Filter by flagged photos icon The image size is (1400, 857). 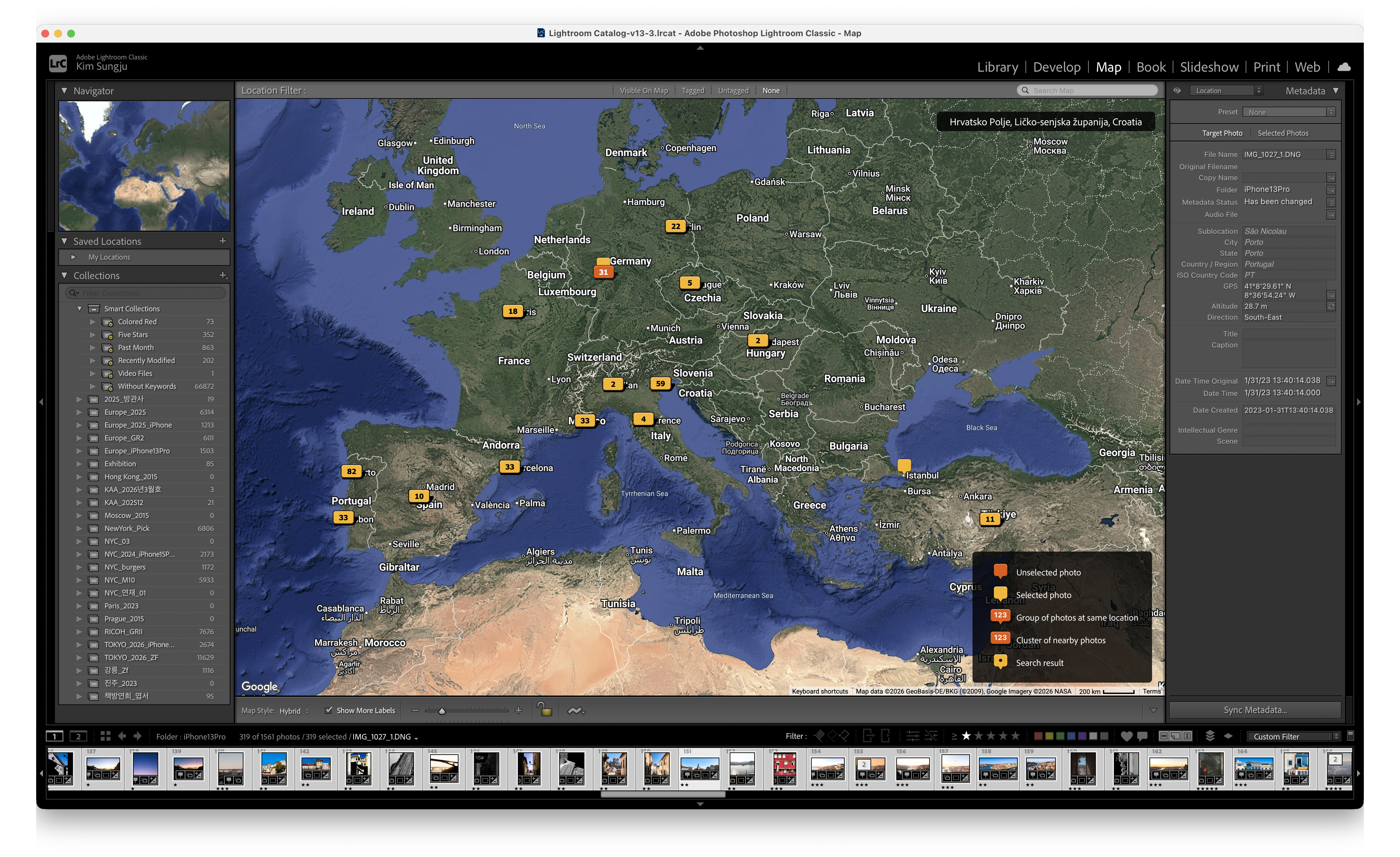(819, 736)
